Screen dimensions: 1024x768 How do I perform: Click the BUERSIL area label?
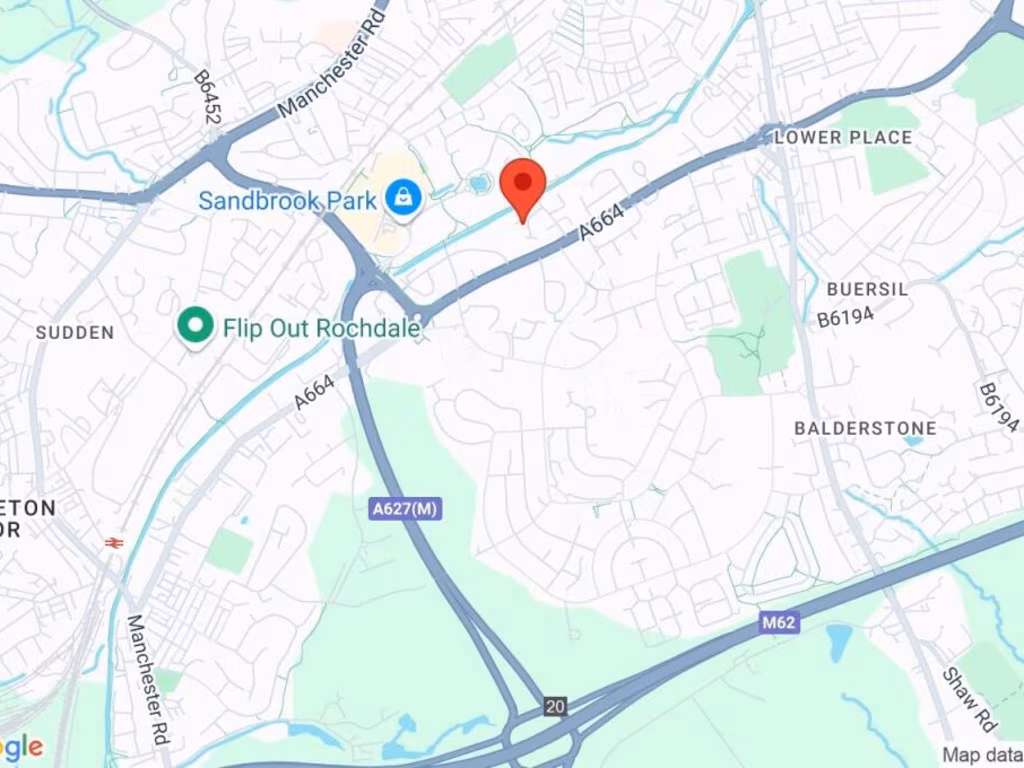point(867,289)
